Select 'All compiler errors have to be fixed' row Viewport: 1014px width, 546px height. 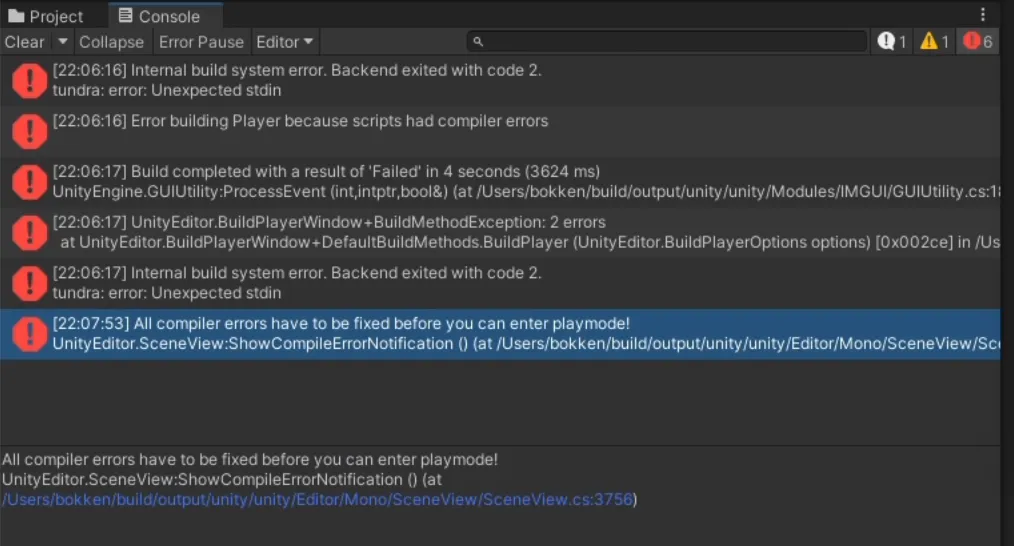[500, 334]
